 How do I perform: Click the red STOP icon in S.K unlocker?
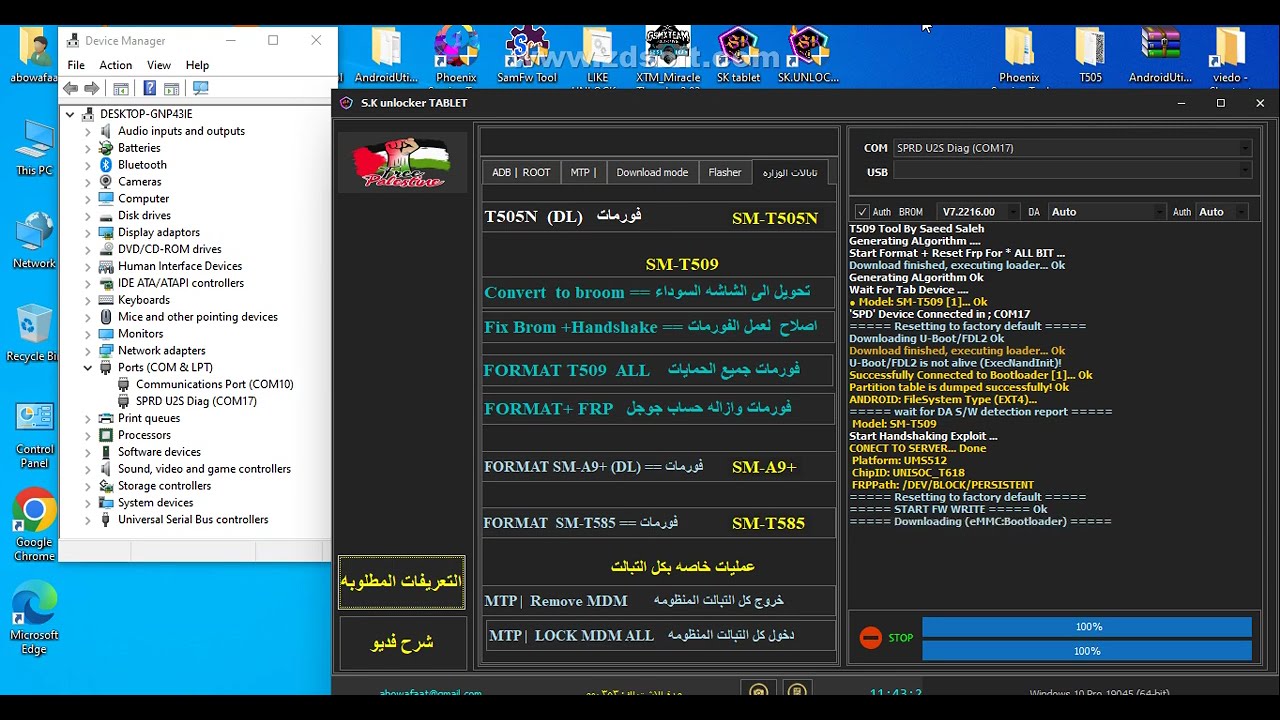870,638
